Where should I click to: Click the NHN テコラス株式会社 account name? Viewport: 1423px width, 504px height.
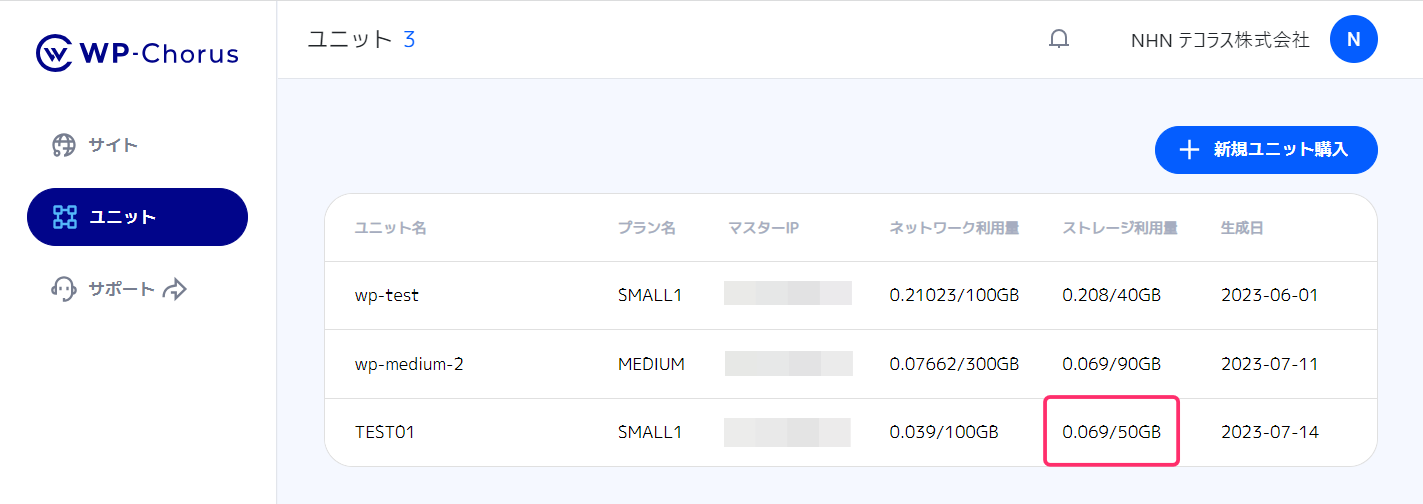click(1219, 40)
